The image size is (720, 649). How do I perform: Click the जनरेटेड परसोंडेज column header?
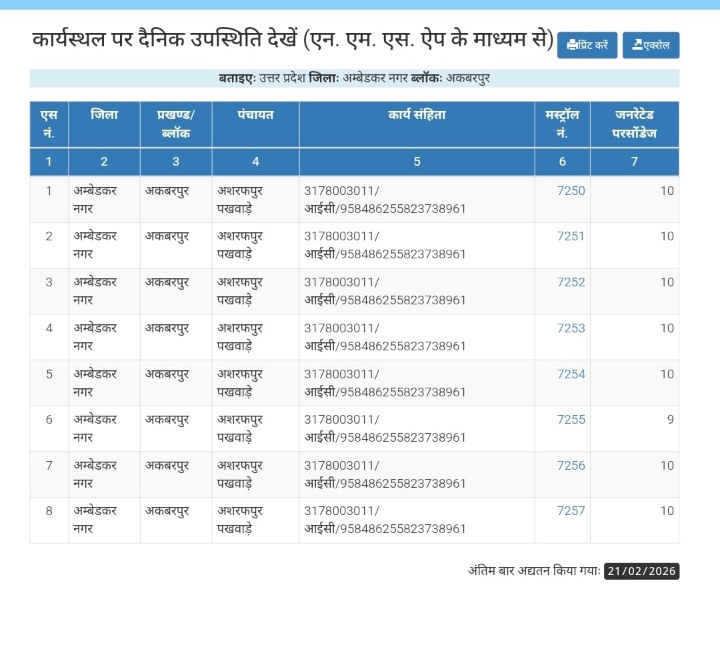coord(634,124)
